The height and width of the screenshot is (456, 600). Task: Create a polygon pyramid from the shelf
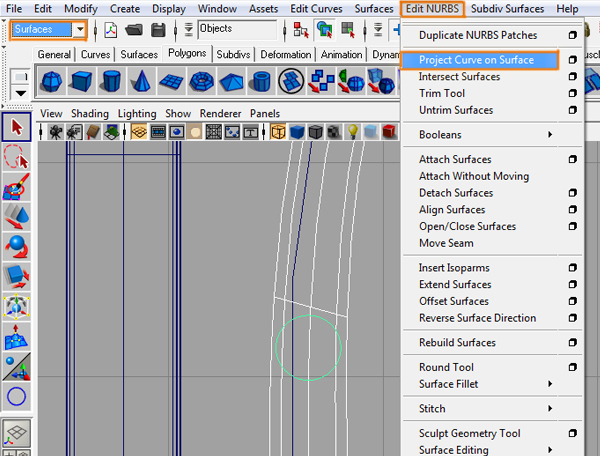tap(231, 81)
